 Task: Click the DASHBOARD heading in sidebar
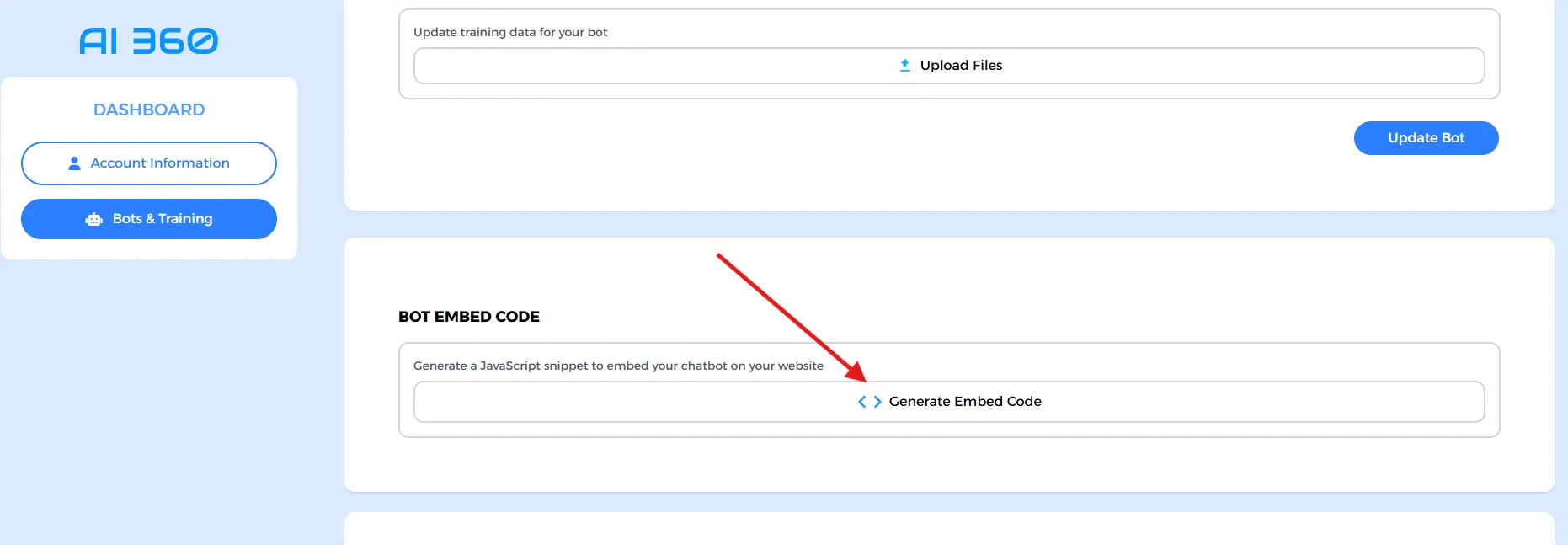click(x=149, y=110)
